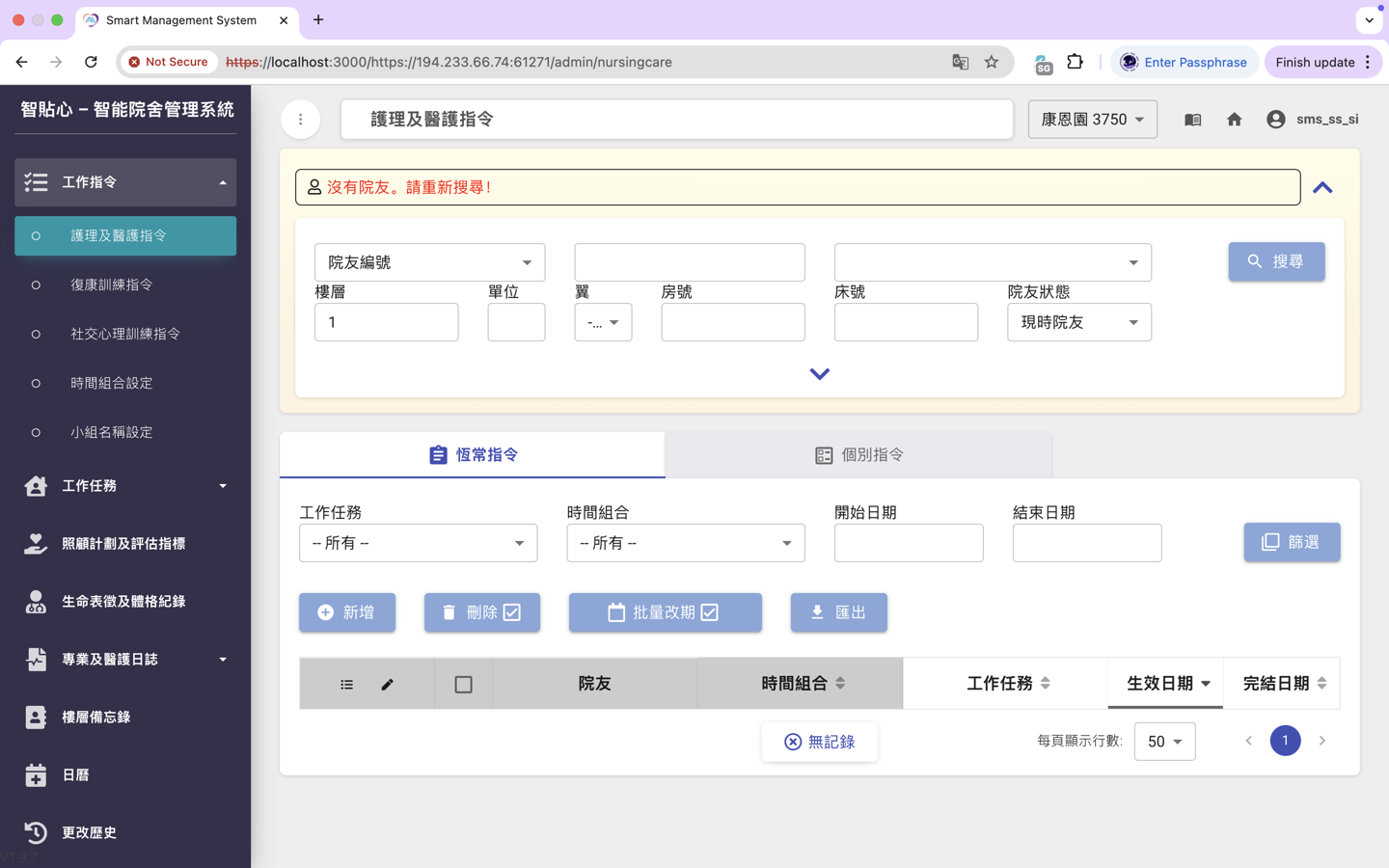The image size is (1389, 868).
Task: Open 更改歷史 history sidebar item
Action: coord(125,832)
